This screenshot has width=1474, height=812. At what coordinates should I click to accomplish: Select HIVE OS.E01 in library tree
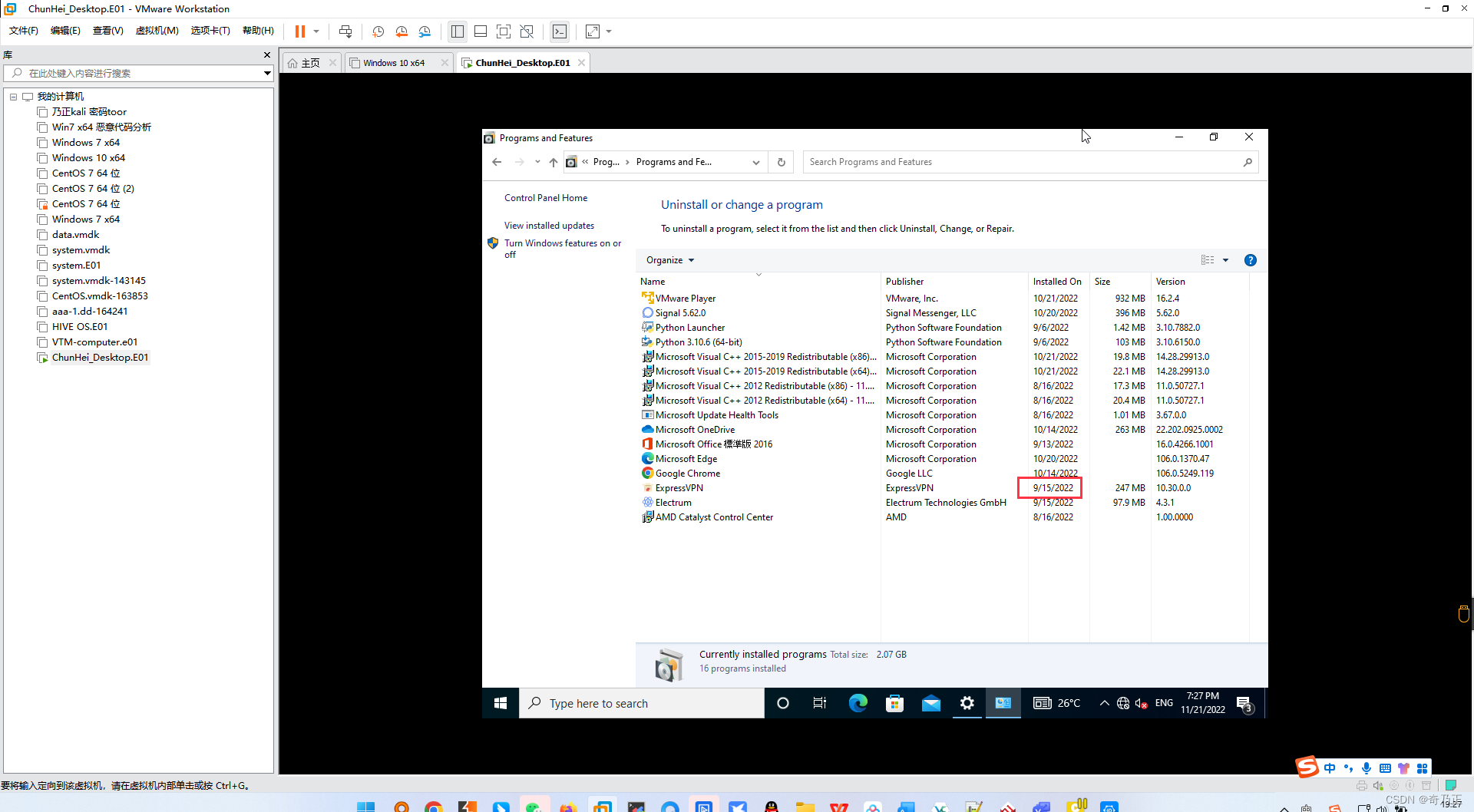pos(80,327)
